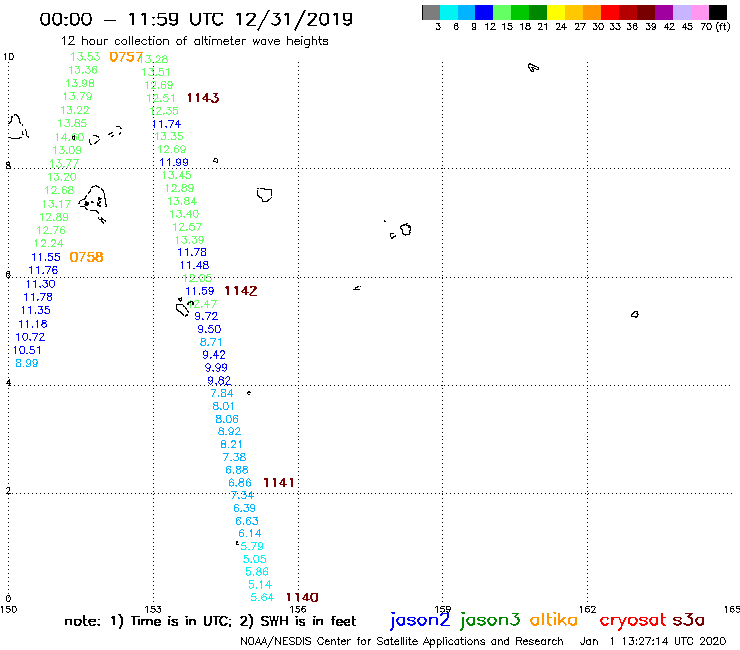This screenshot has height=650, width=740.
Task: Click the 13.53 wave height value
Action: pyautogui.click(x=85, y=57)
